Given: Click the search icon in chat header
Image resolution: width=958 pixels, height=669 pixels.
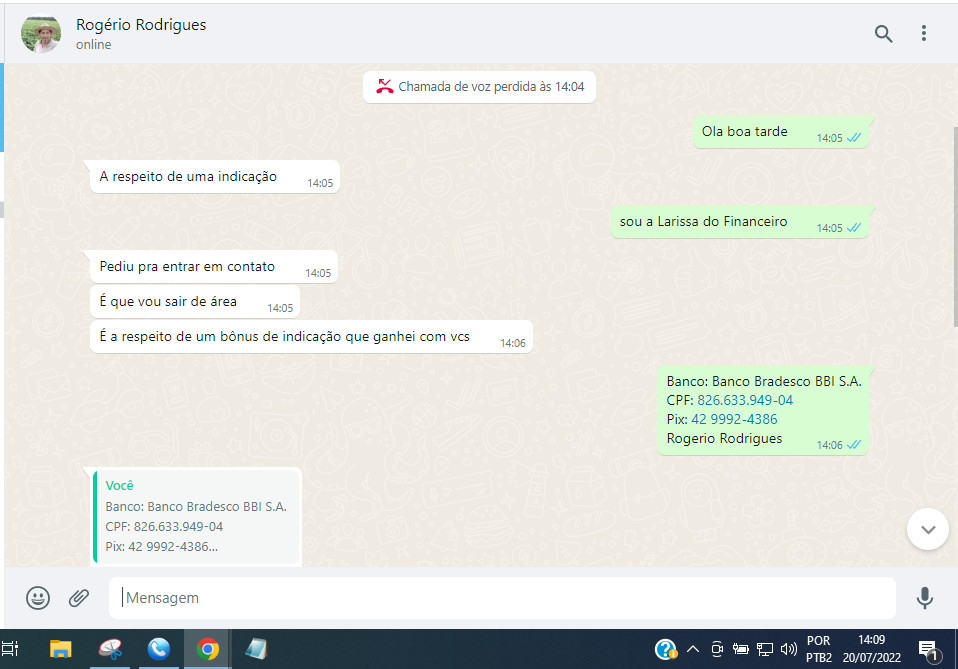Looking at the screenshot, I should pyautogui.click(x=883, y=34).
